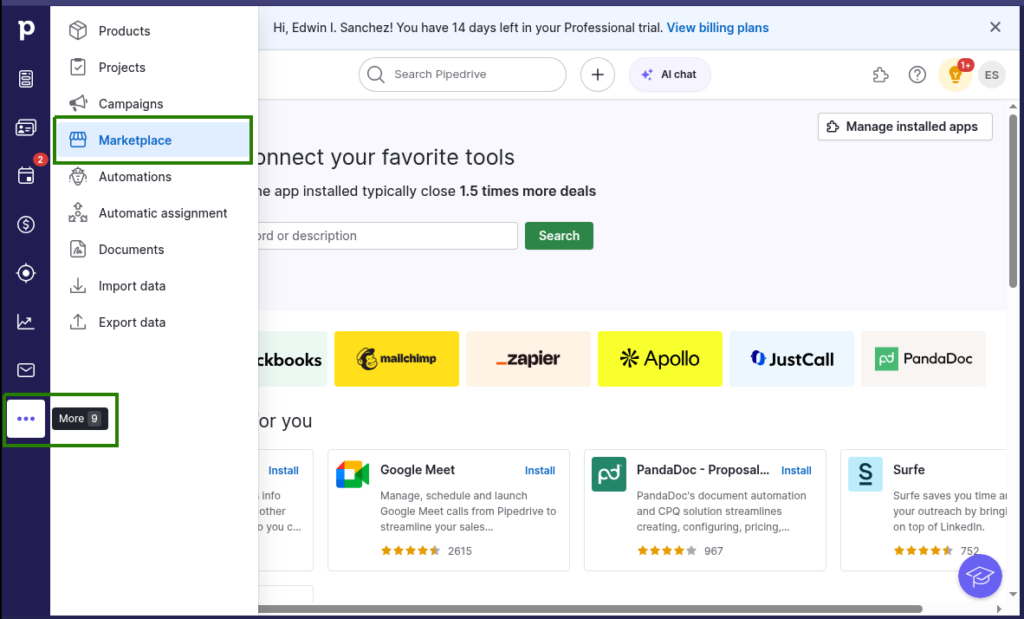Click Manage installed apps button
The width and height of the screenshot is (1024, 619).
pos(904,127)
